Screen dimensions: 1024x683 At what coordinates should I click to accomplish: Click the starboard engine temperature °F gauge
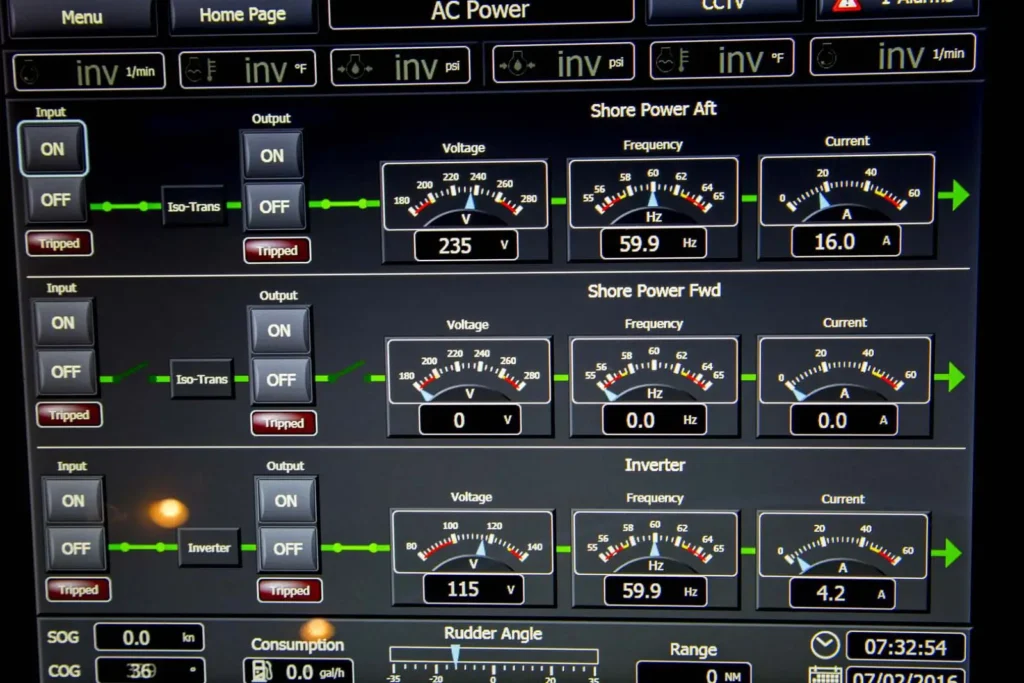721,59
